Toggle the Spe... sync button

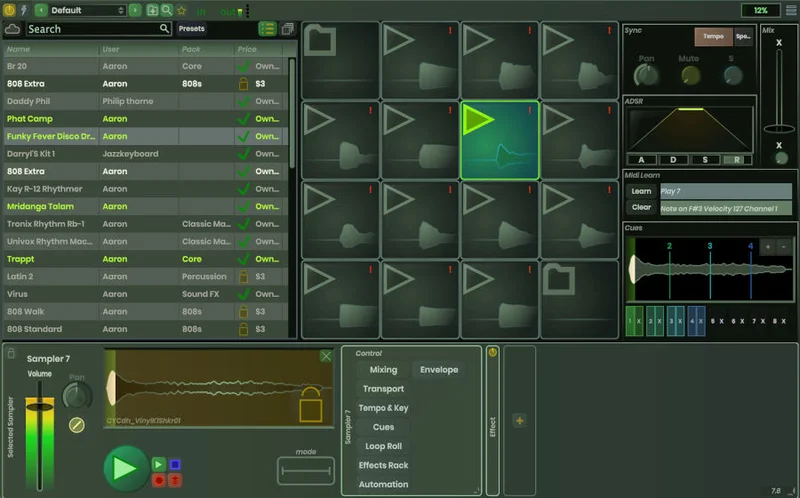pyautogui.click(x=743, y=36)
